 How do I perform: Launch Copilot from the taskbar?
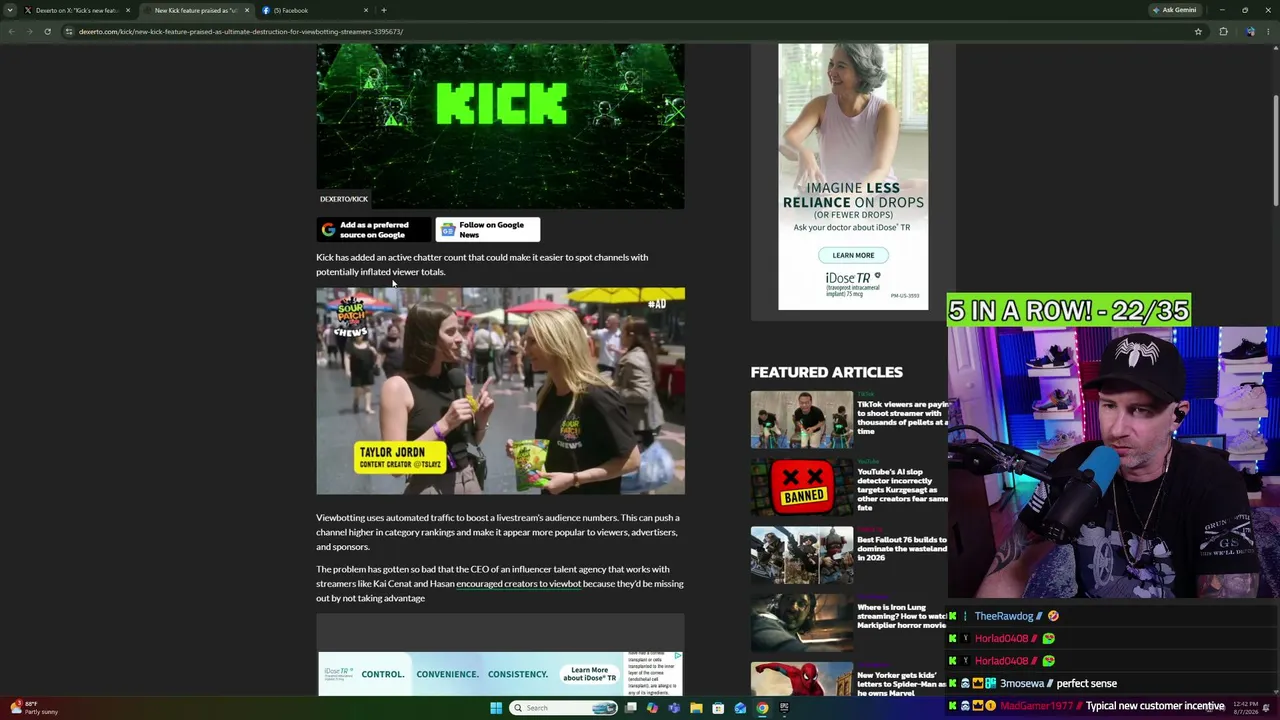653,708
